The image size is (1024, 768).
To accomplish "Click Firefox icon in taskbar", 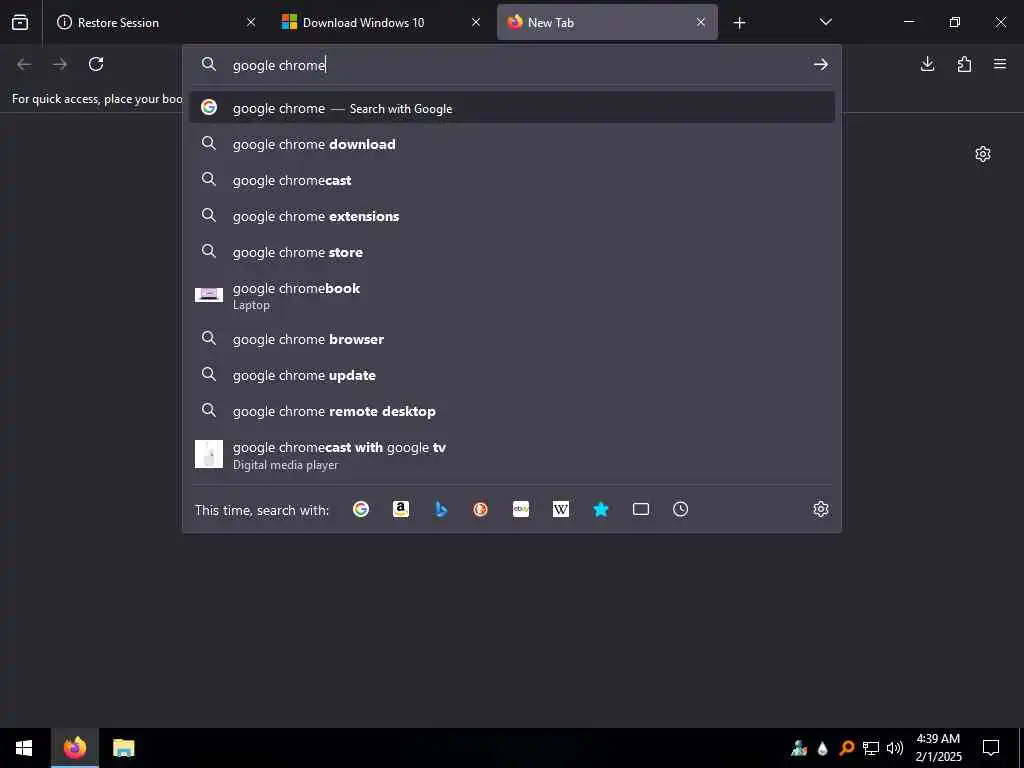I will tap(74, 748).
